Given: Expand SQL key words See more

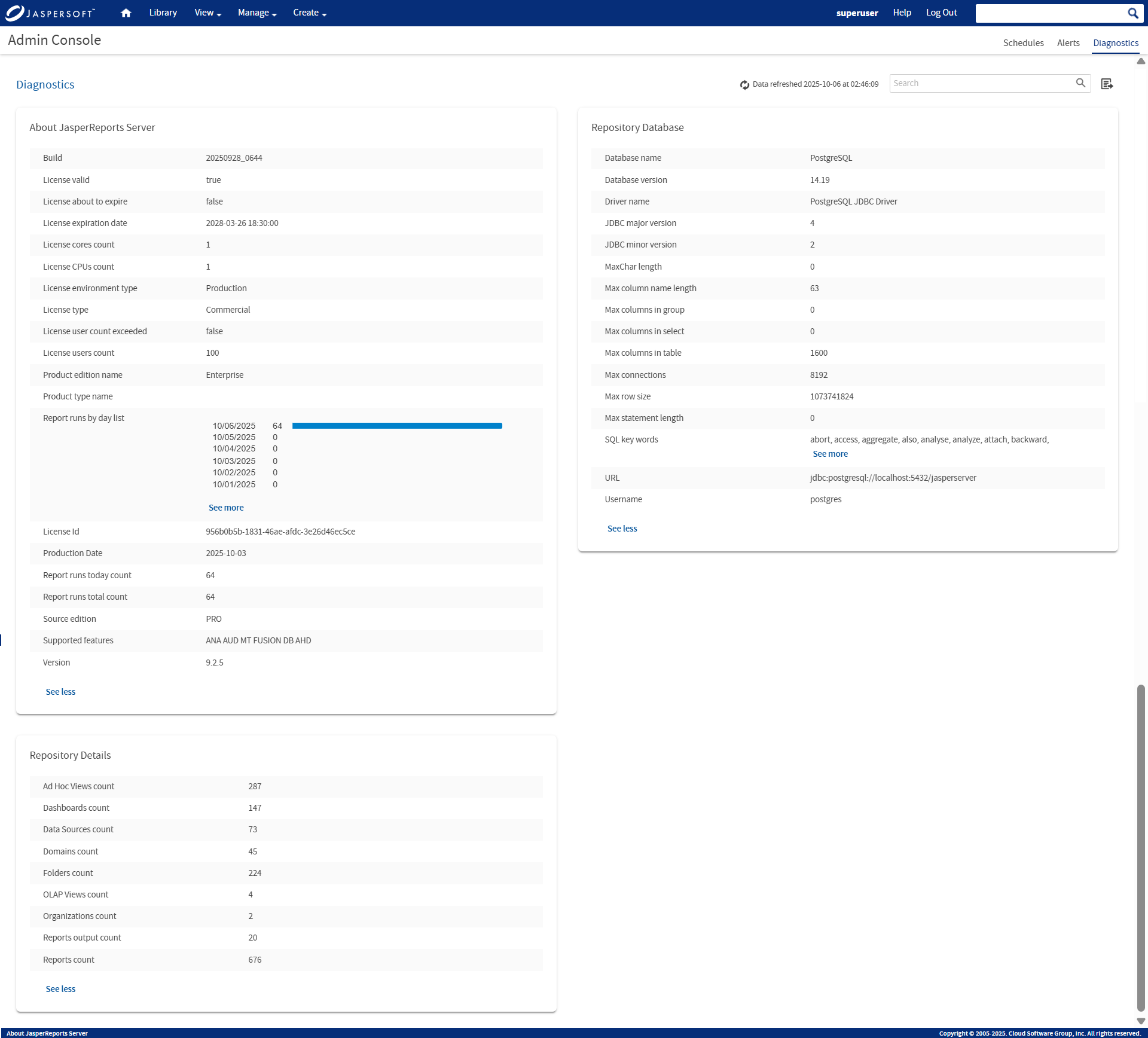Looking at the screenshot, I should 830,454.
